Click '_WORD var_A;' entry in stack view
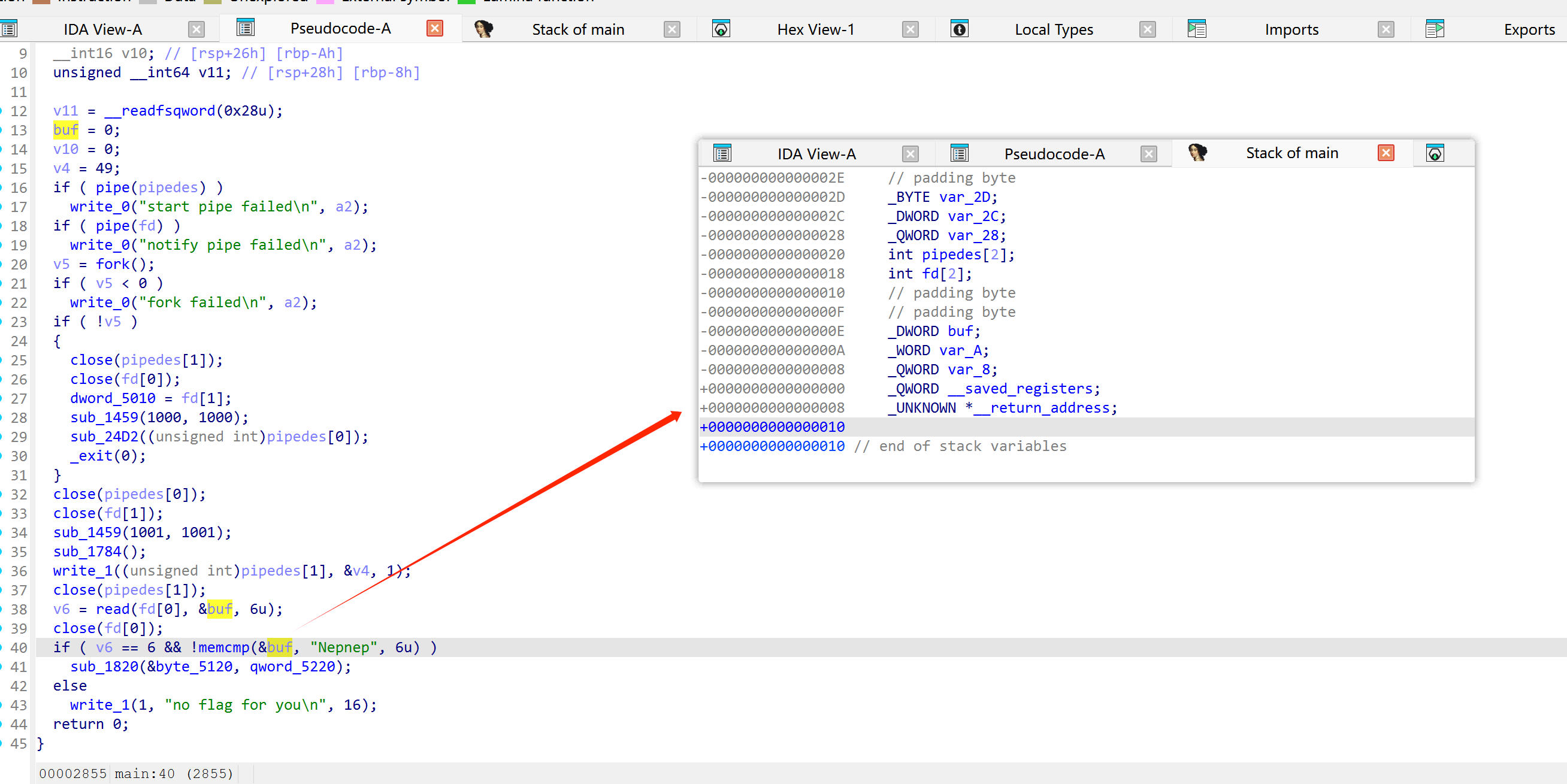This screenshot has width=1567, height=784. pos(938,350)
